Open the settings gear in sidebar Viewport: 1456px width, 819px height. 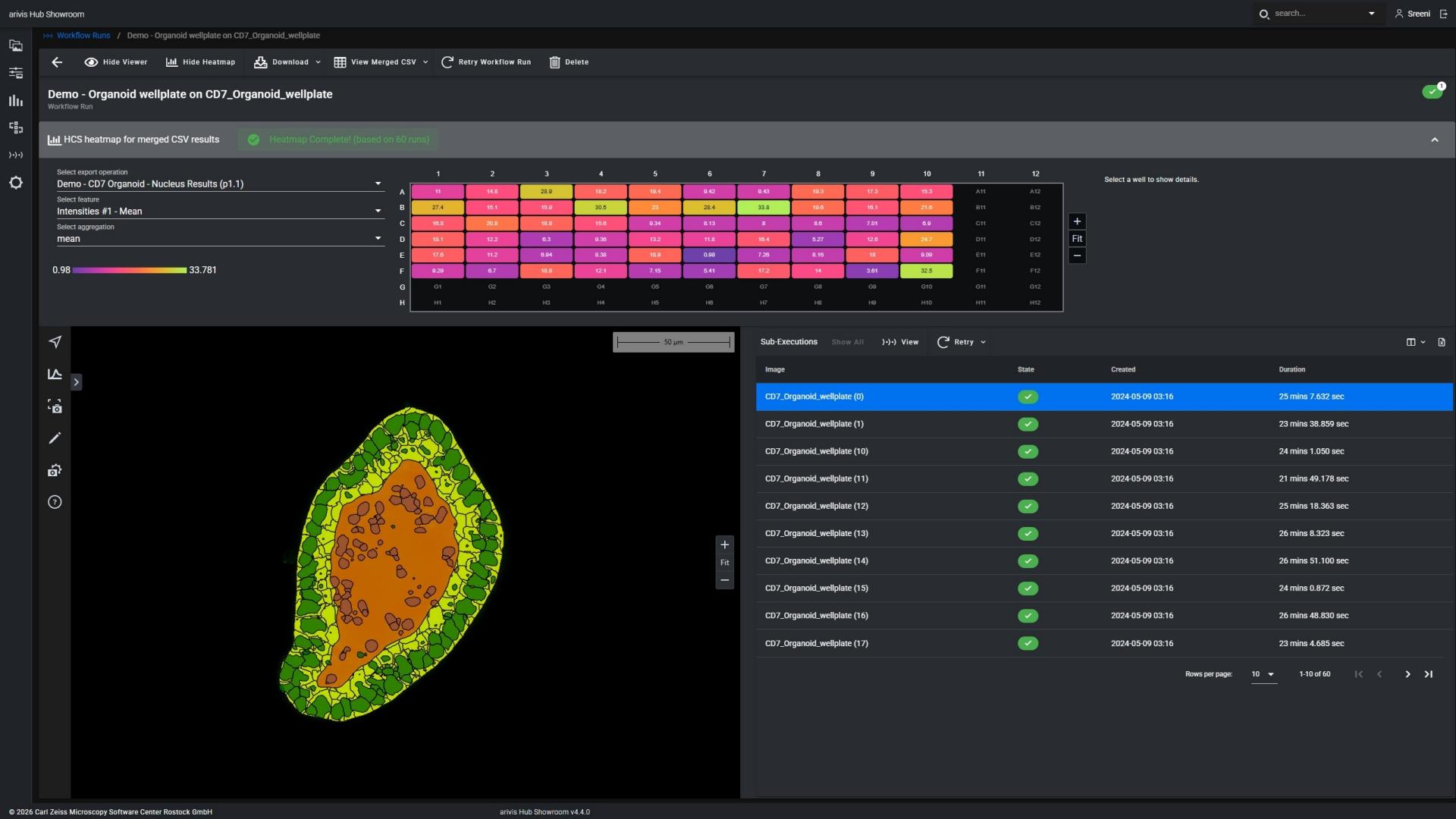click(16, 183)
